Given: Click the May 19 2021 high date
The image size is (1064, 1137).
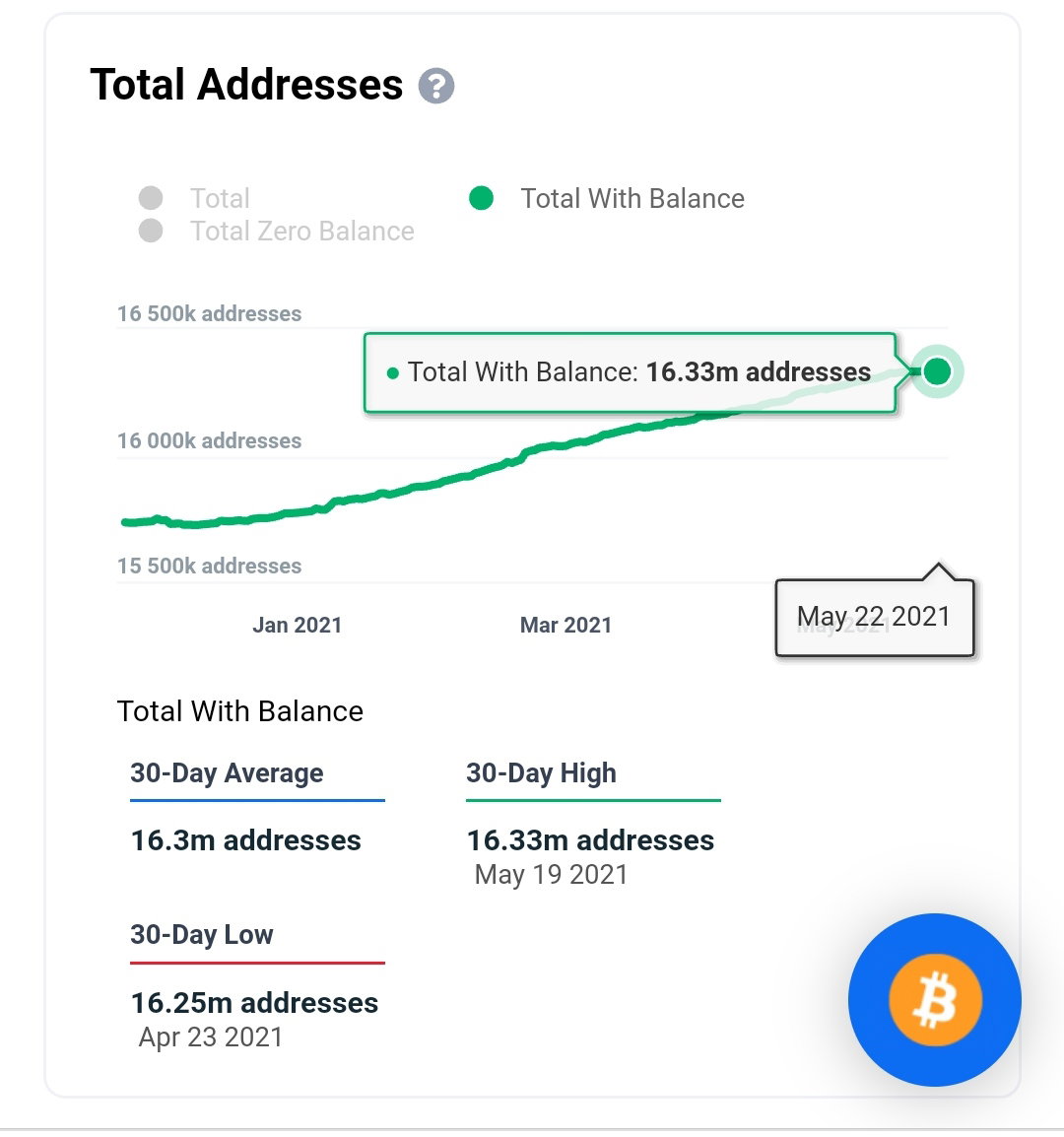Looking at the screenshot, I should tap(552, 875).
